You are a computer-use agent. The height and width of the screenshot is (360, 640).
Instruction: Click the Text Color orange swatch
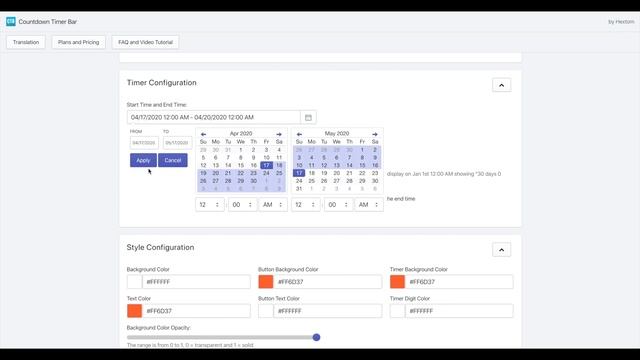click(x=134, y=311)
